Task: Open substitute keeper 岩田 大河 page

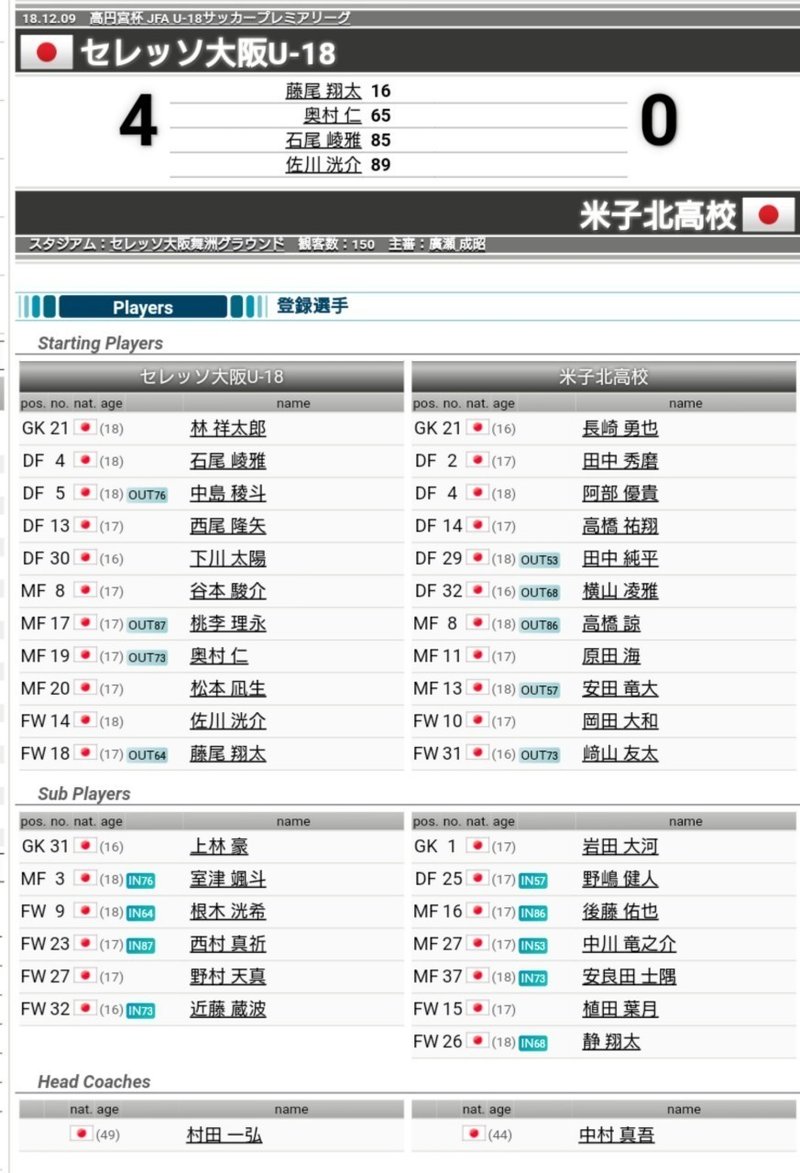Action: click(620, 847)
